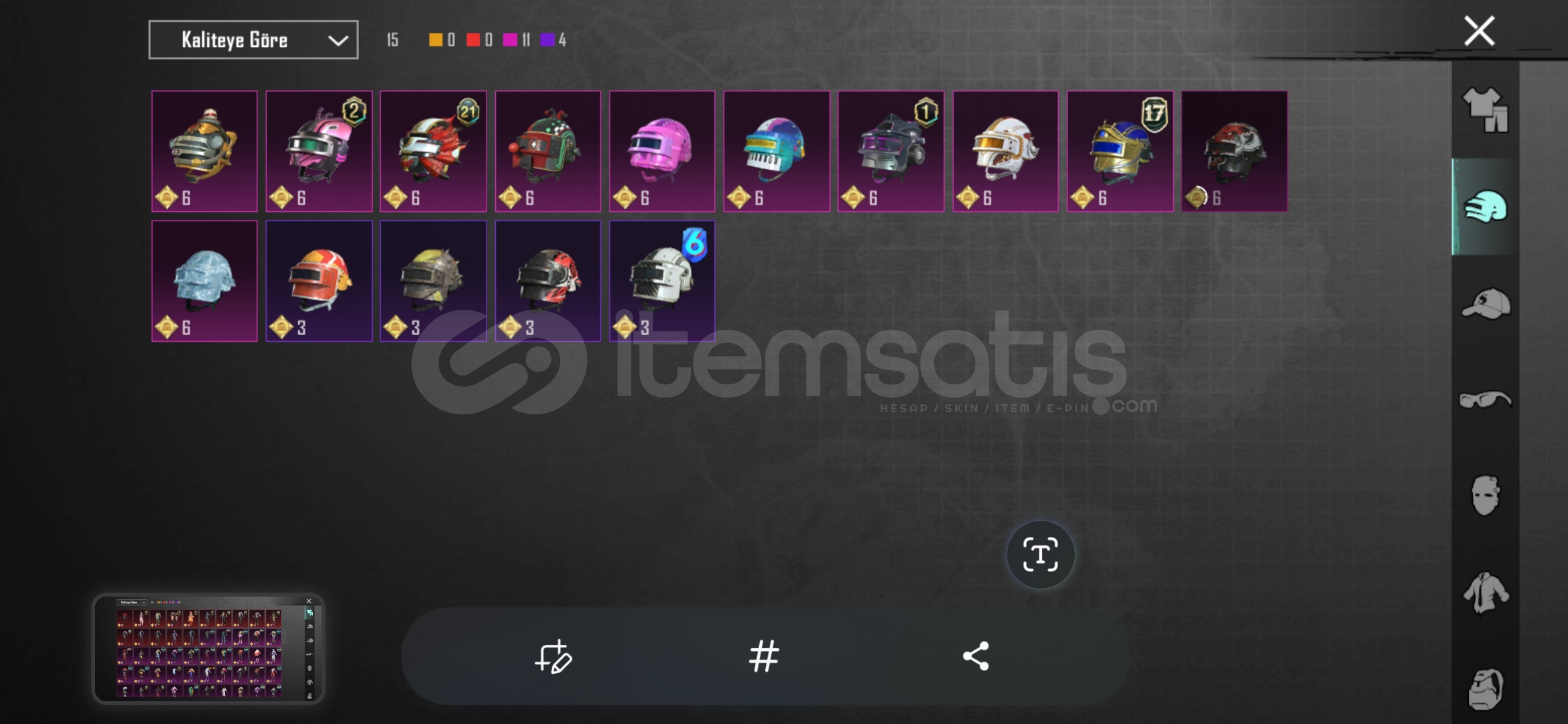The height and width of the screenshot is (724, 1568).
Task: Select the ice crystal helmet skin
Action: pyautogui.click(x=204, y=282)
